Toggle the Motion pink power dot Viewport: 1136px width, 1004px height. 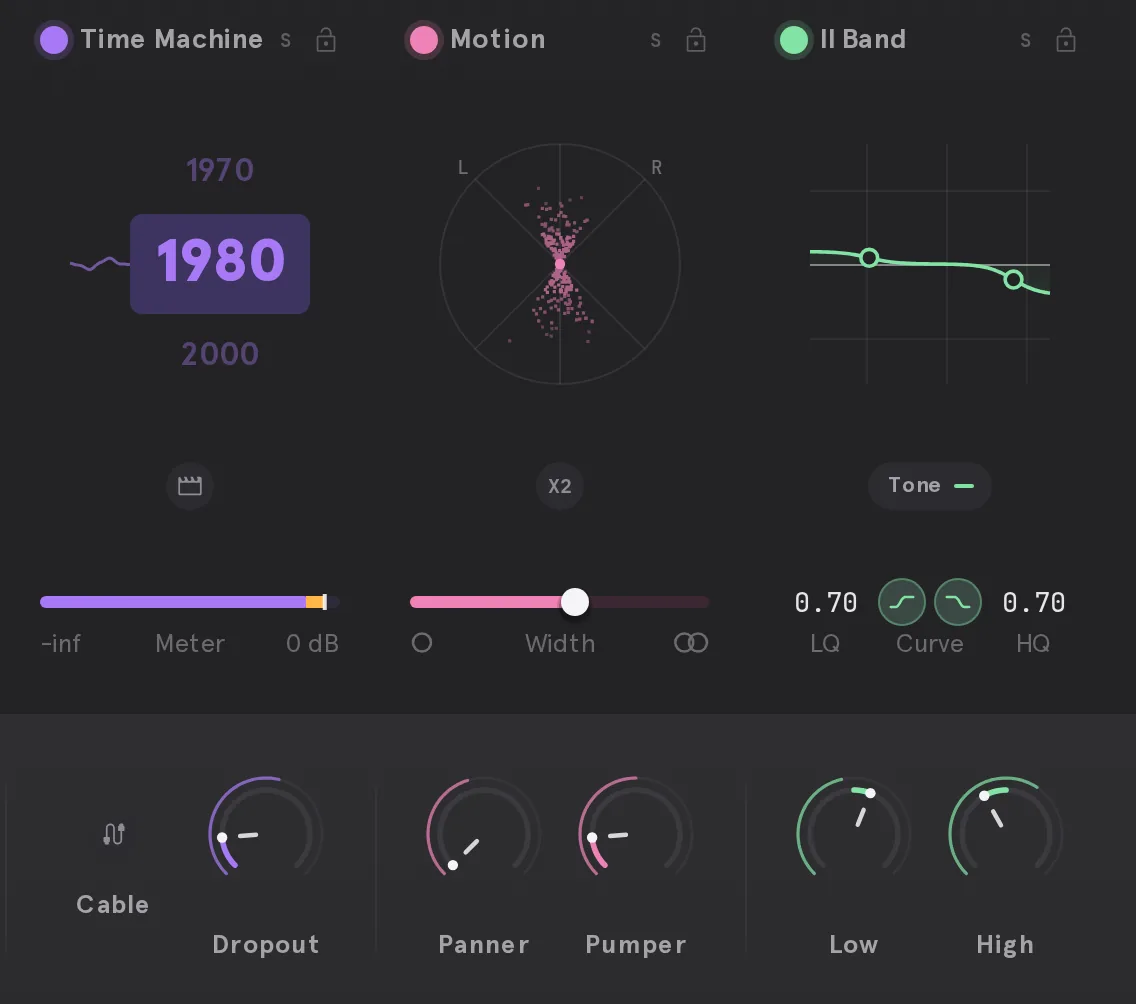click(x=424, y=40)
